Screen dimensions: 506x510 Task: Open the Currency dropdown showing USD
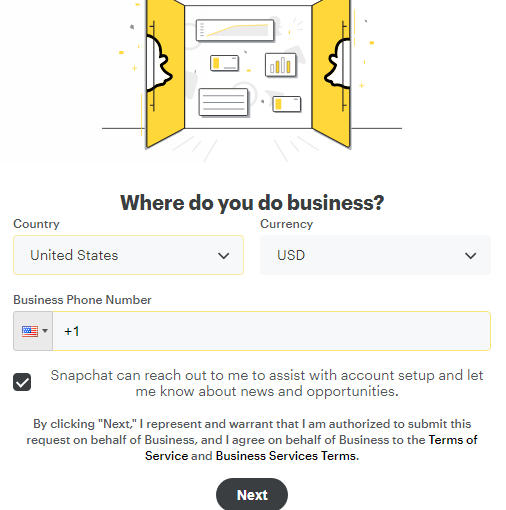[x=375, y=255]
